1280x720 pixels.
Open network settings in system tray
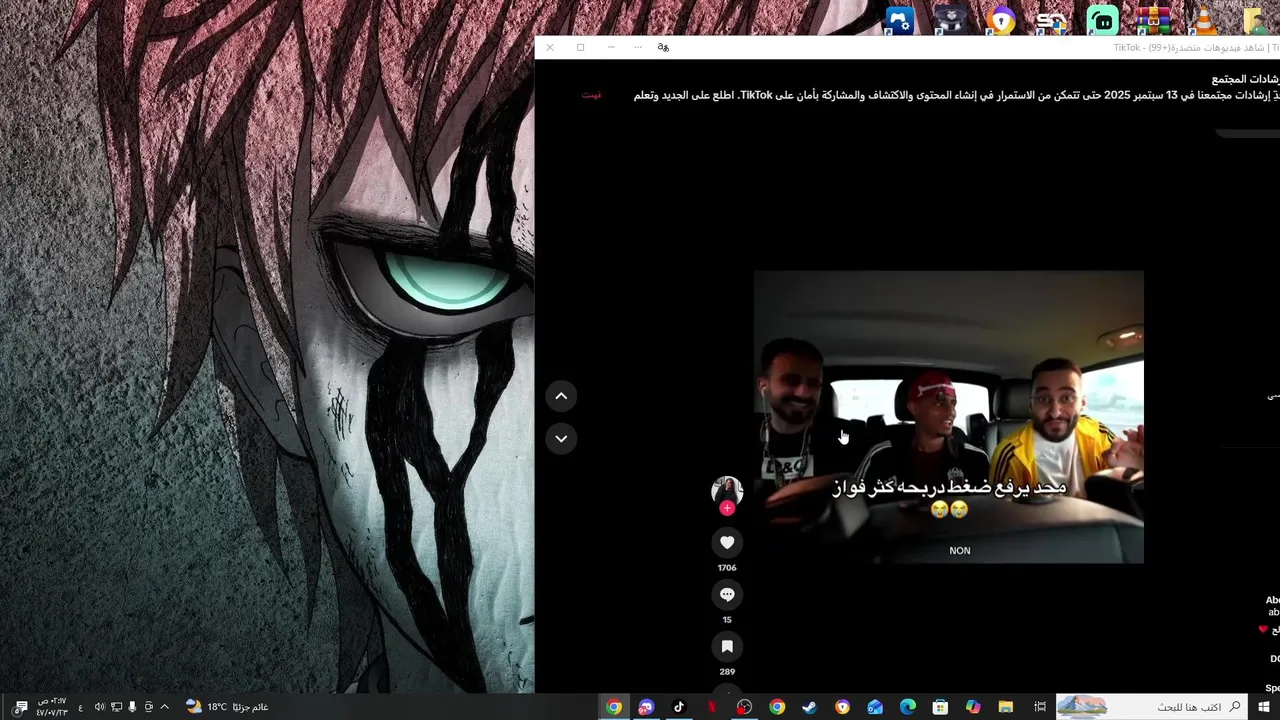pos(116,707)
